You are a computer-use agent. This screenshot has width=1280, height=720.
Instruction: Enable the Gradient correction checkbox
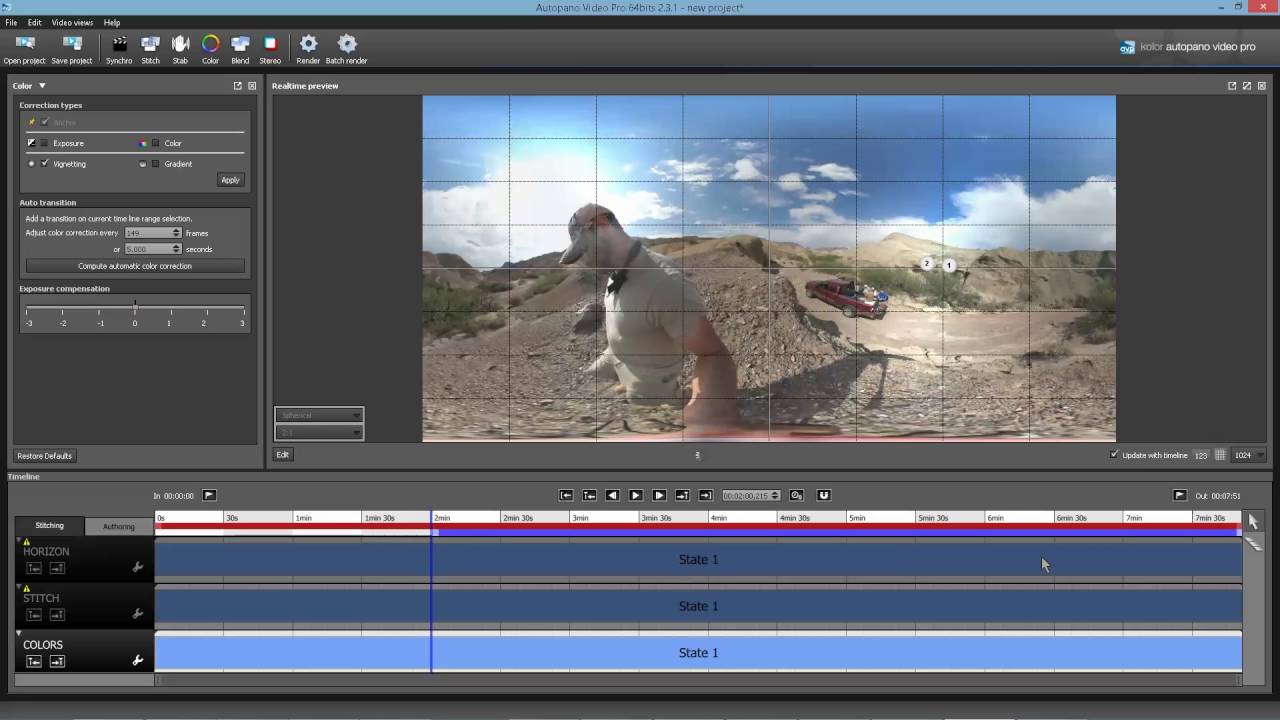click(x=155, y=163)
